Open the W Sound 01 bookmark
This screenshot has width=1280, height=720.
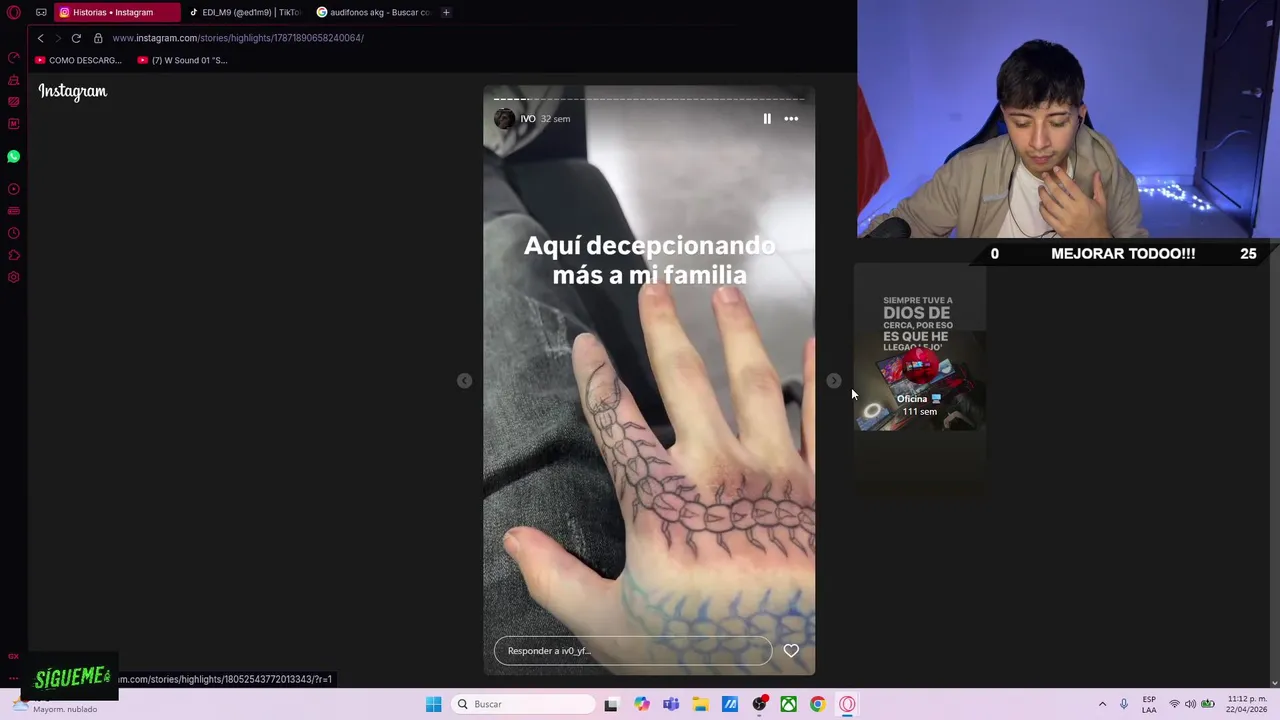[x=182, y=60]
